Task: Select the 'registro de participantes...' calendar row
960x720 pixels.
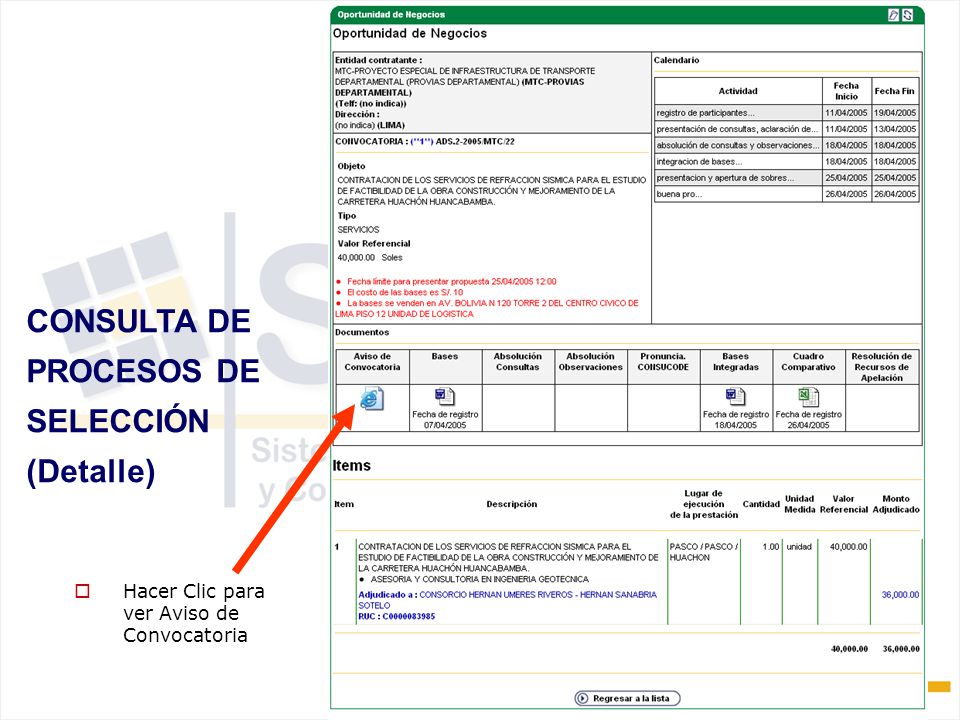Action: pyautogui.click(x=787, y=113)
